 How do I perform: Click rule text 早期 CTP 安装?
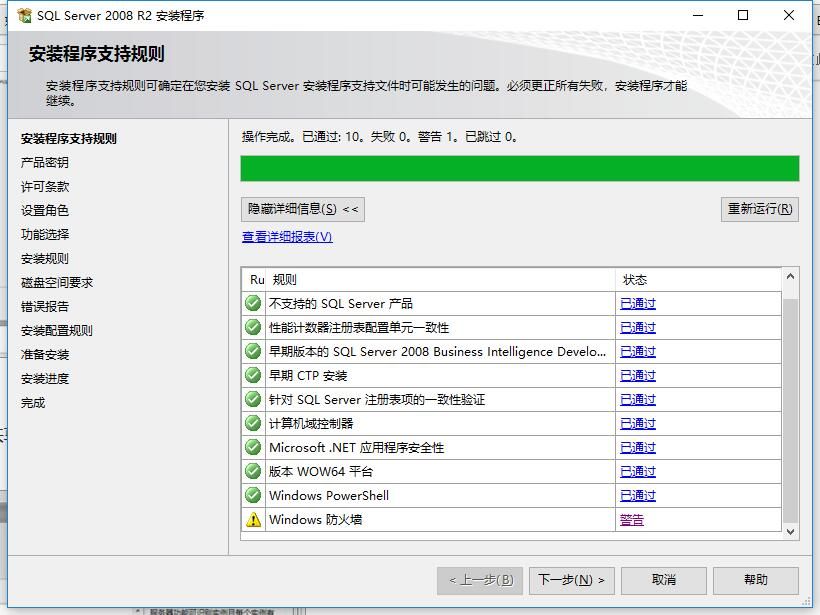coord(308,375)
